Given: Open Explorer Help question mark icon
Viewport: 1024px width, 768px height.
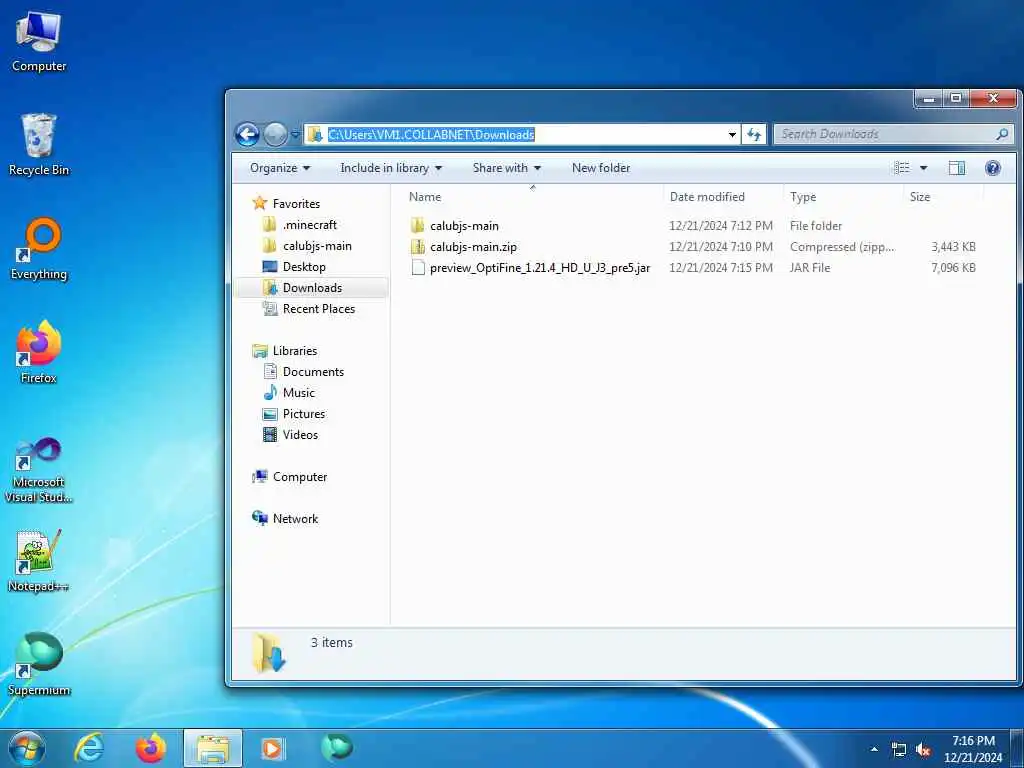Looking at the screenshot, I should (x=992, y=168).
